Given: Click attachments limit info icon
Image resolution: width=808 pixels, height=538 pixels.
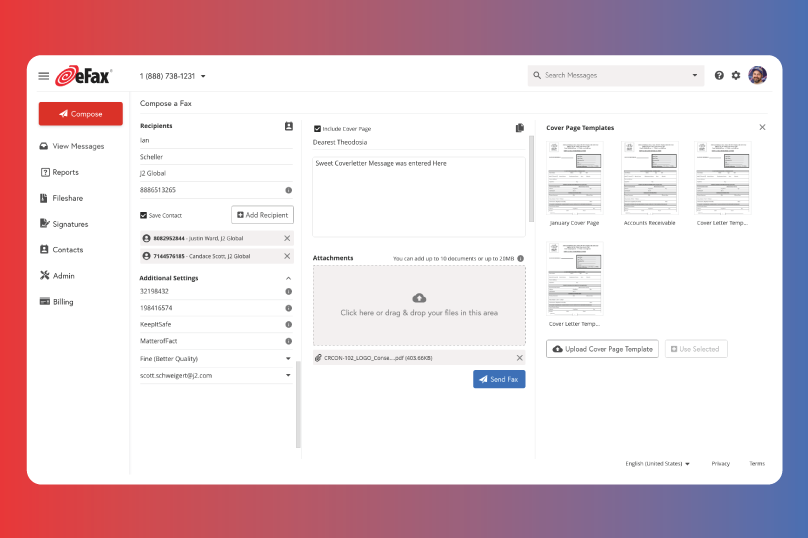Looking at the screenshot, I should (520, 259).
